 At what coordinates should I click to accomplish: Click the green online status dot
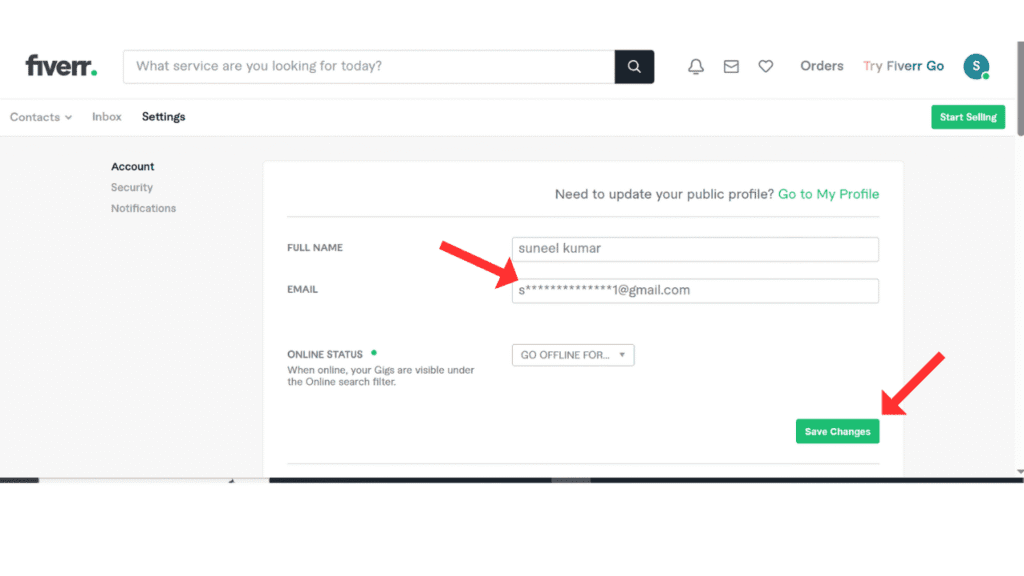pyautogui.click(x=375, y=352)
